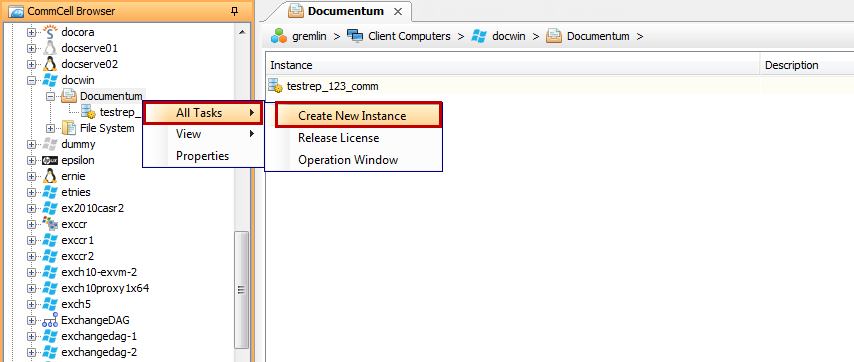This screenshot has width=854, height=362.
Task: Click the gremlin CommServe breadcrumb icon
Action: [279, 36]
